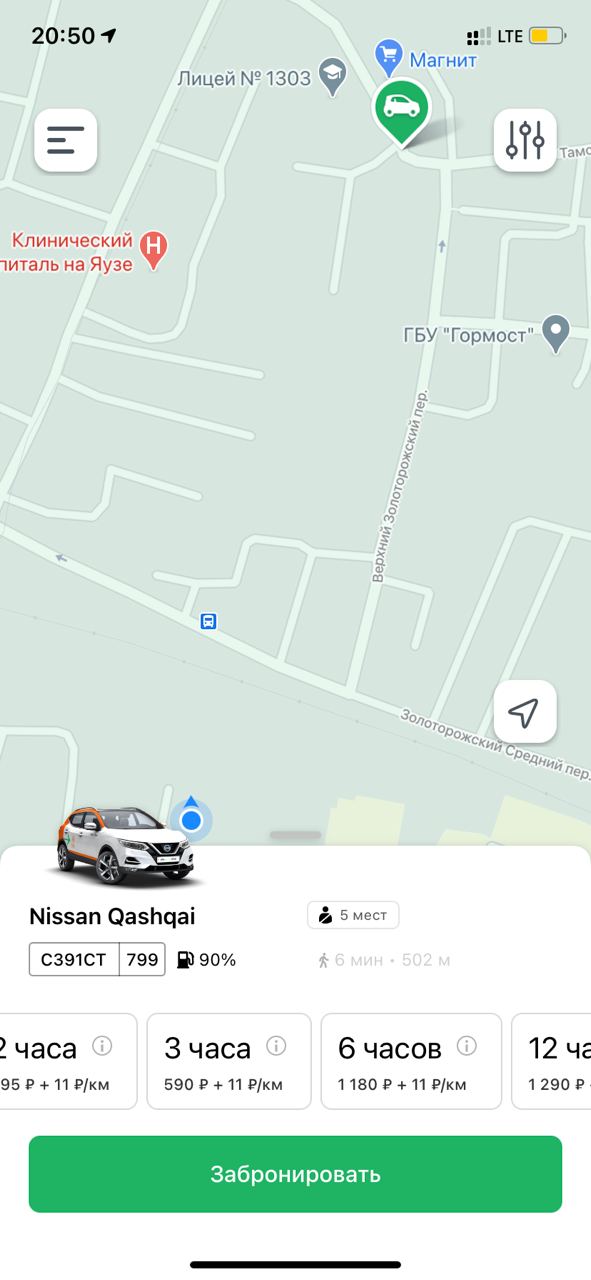Select the ГБУ Гормост map pin
Viewport: 591px width, 1280px height.
click(555, 333)
